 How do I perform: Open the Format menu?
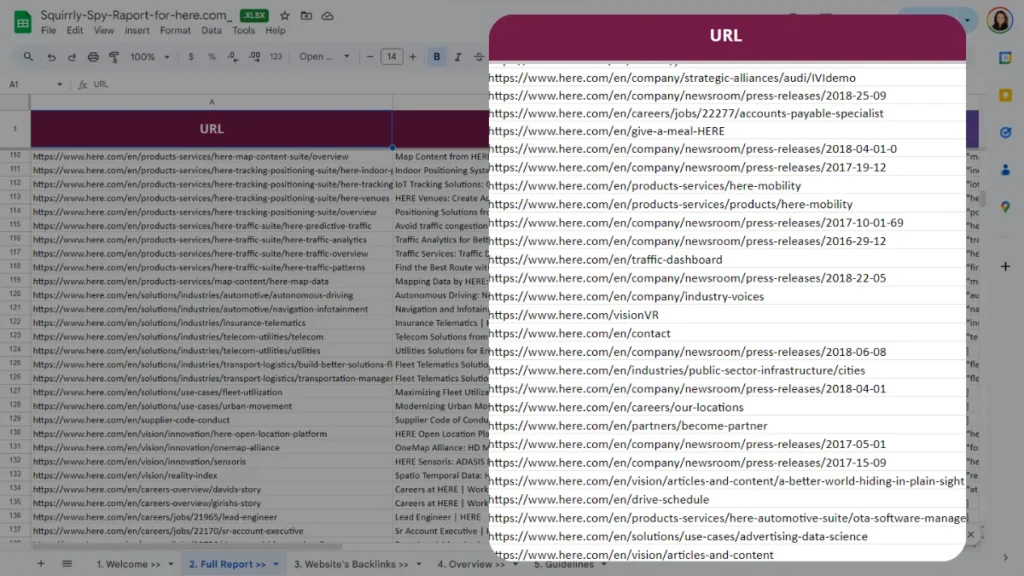click(175, 31)
